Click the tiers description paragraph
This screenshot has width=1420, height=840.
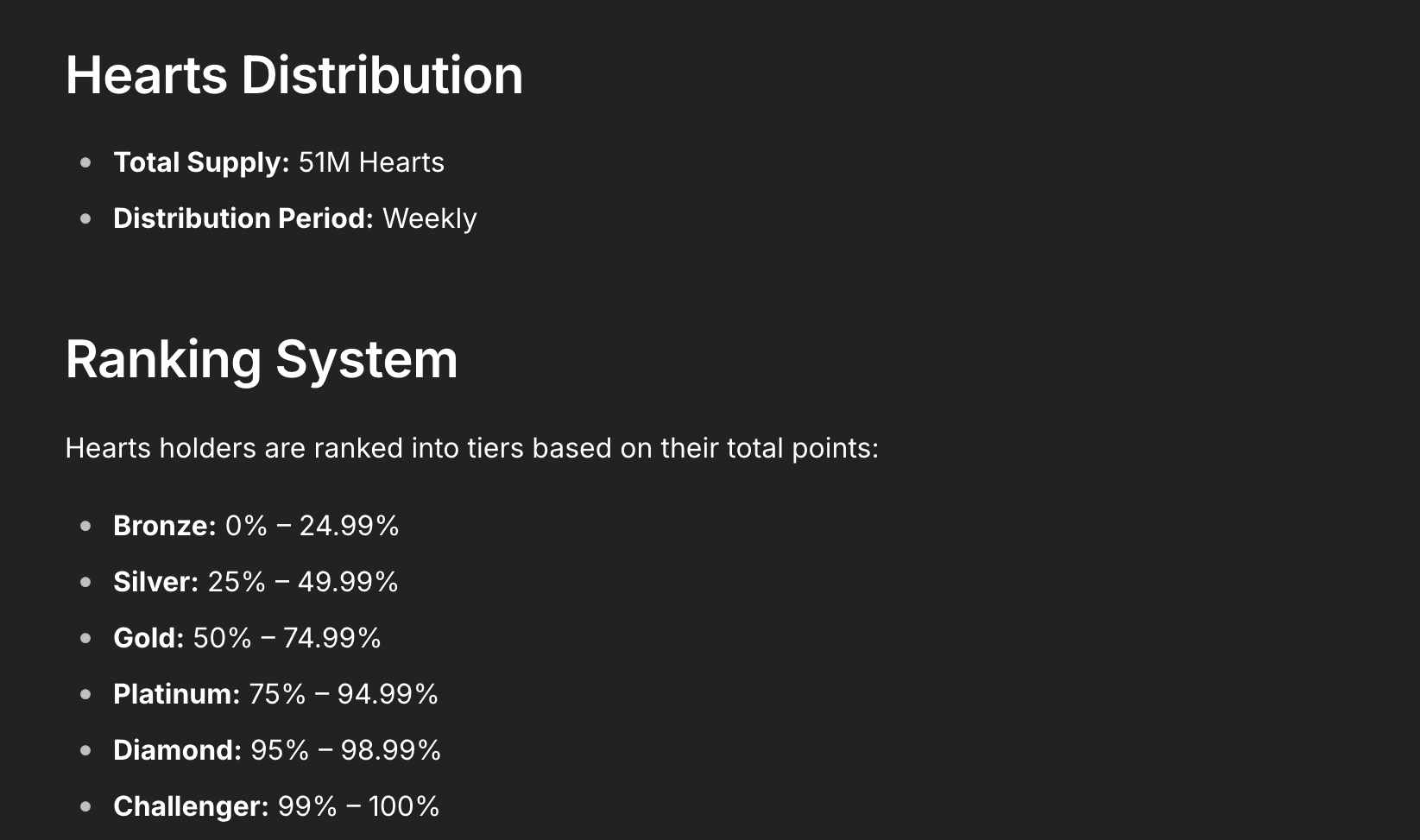pos(472,449)
